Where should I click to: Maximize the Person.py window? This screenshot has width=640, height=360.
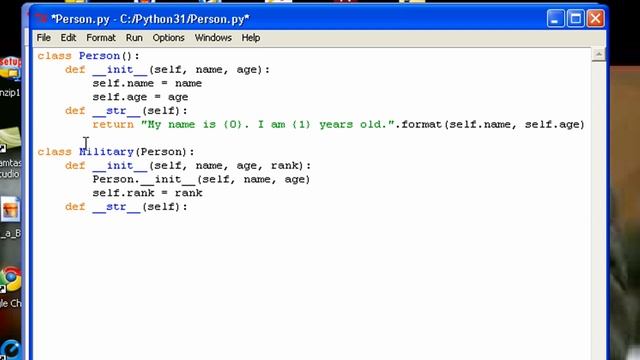[576, 19]
